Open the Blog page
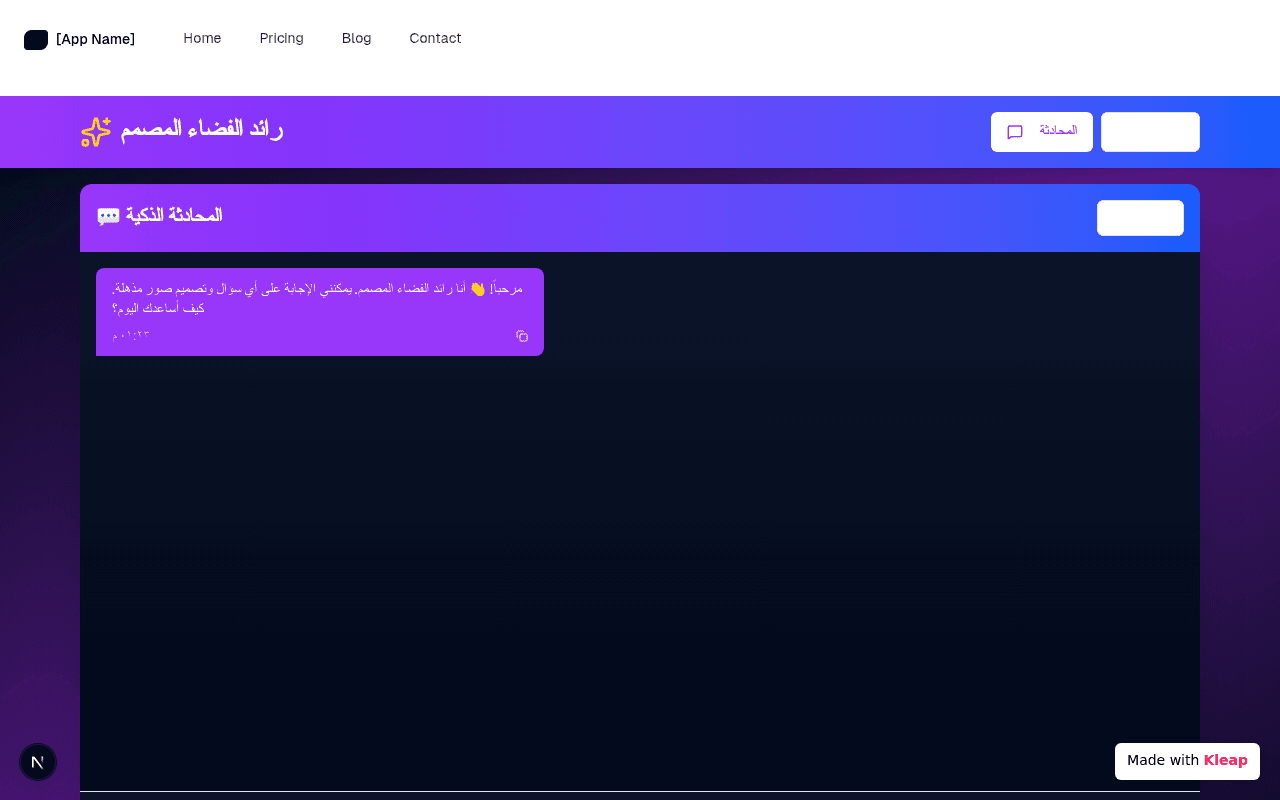 click(x=356, y=38)
